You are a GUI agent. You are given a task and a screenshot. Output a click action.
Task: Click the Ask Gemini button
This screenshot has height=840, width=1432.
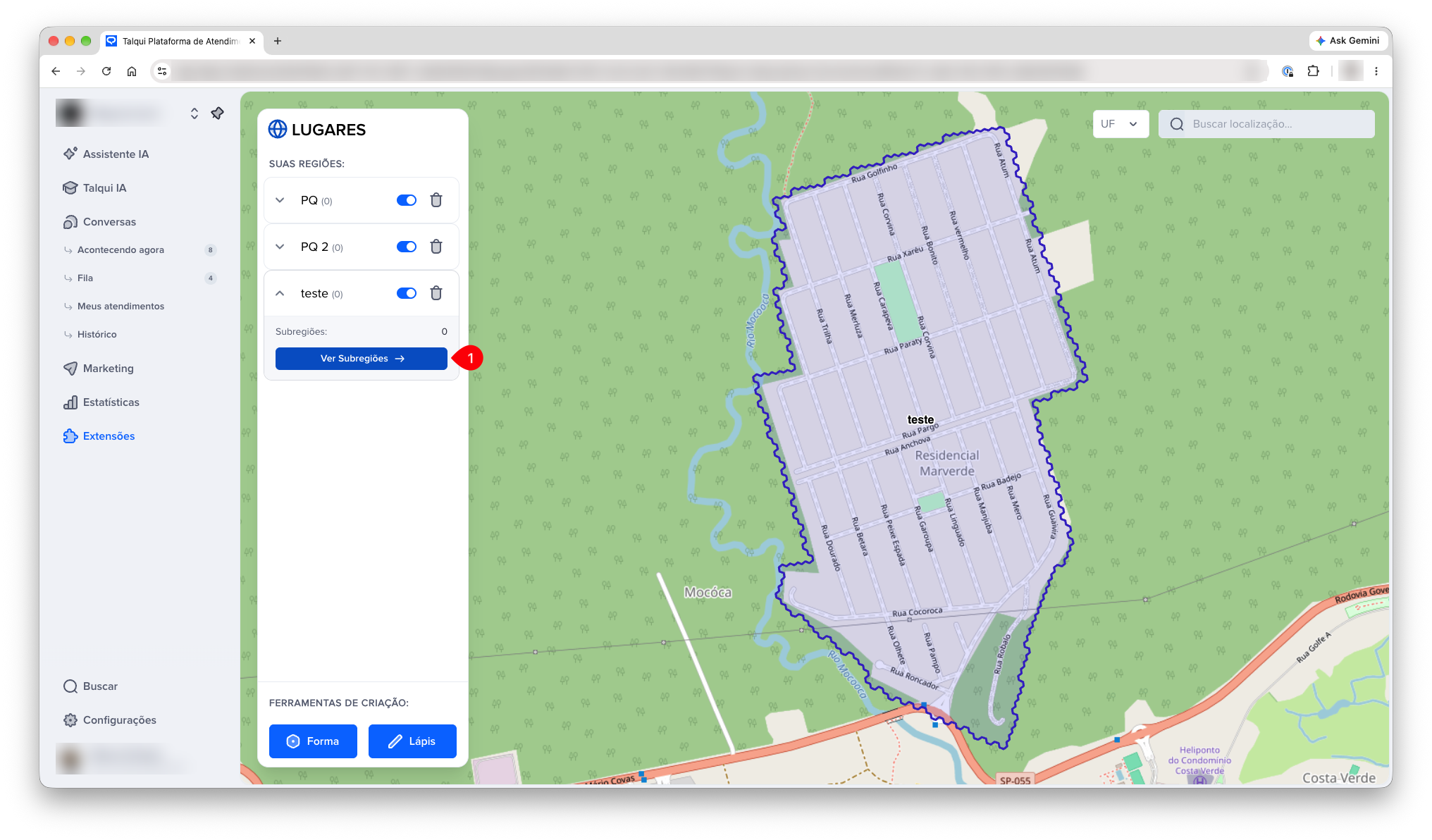click(x=1347, y=41)
